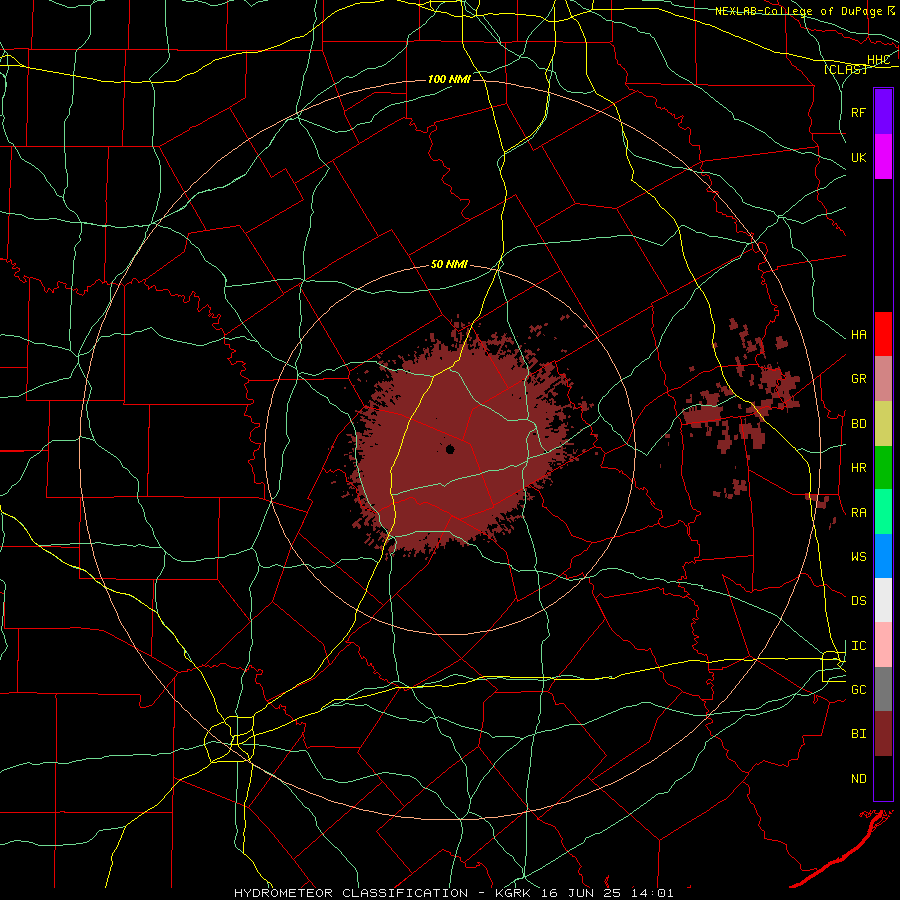Select the gray GC legend color swatch
The height and width of the screenshot is (900, 900).
click(883, 689)
